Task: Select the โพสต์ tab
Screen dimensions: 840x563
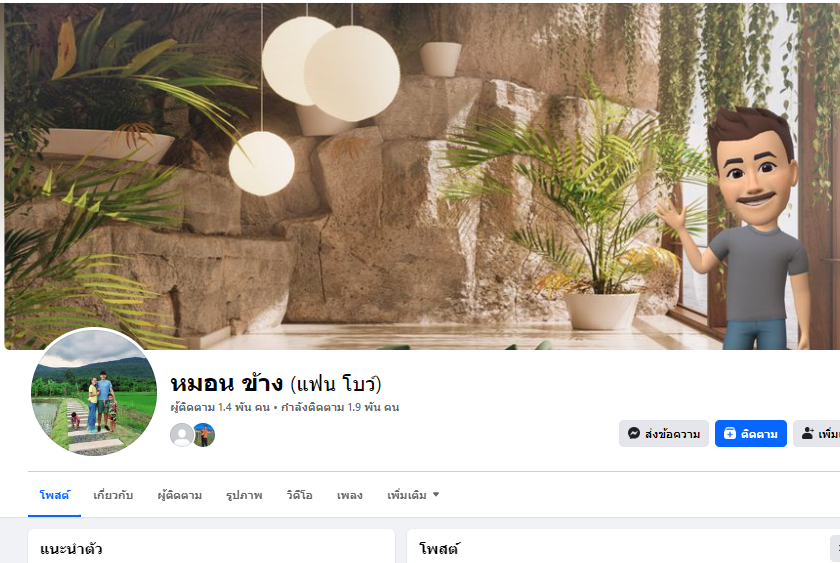Action: coord(55,495)
